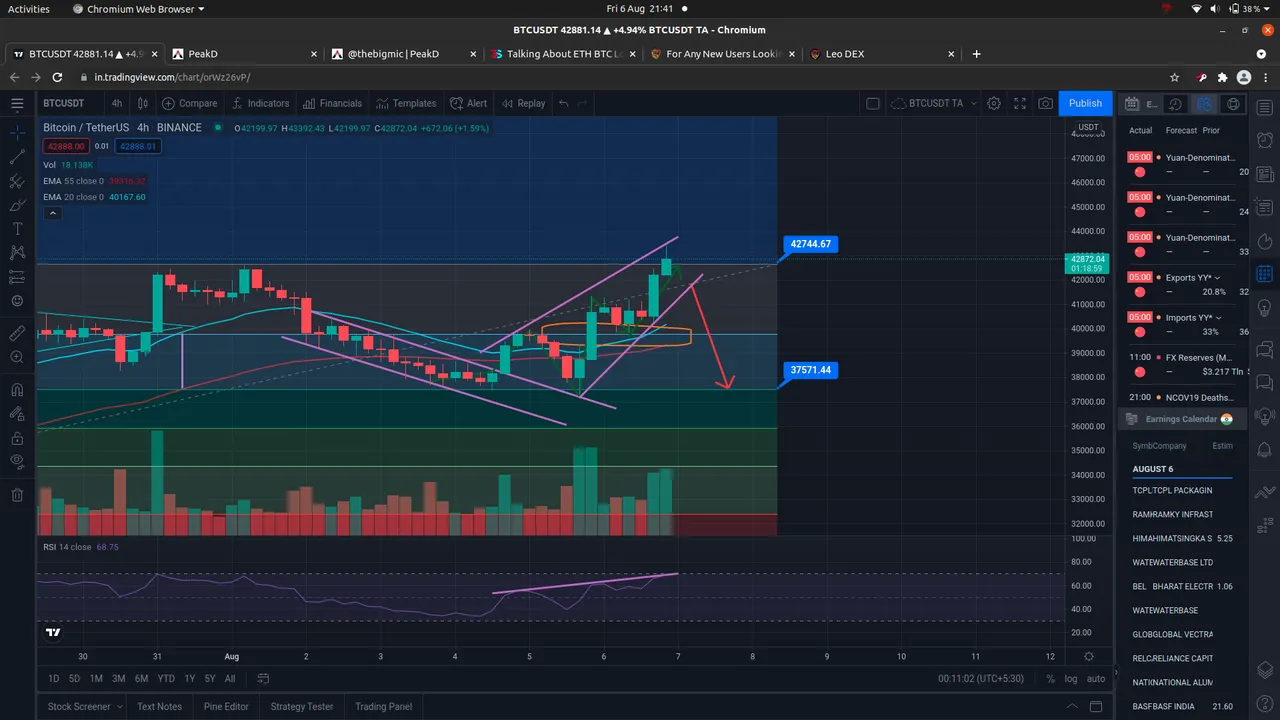This screenshot has height=720, width=1280.
Task: Toggle hide all drawings eye icon
Action: (x=17, y=462)
